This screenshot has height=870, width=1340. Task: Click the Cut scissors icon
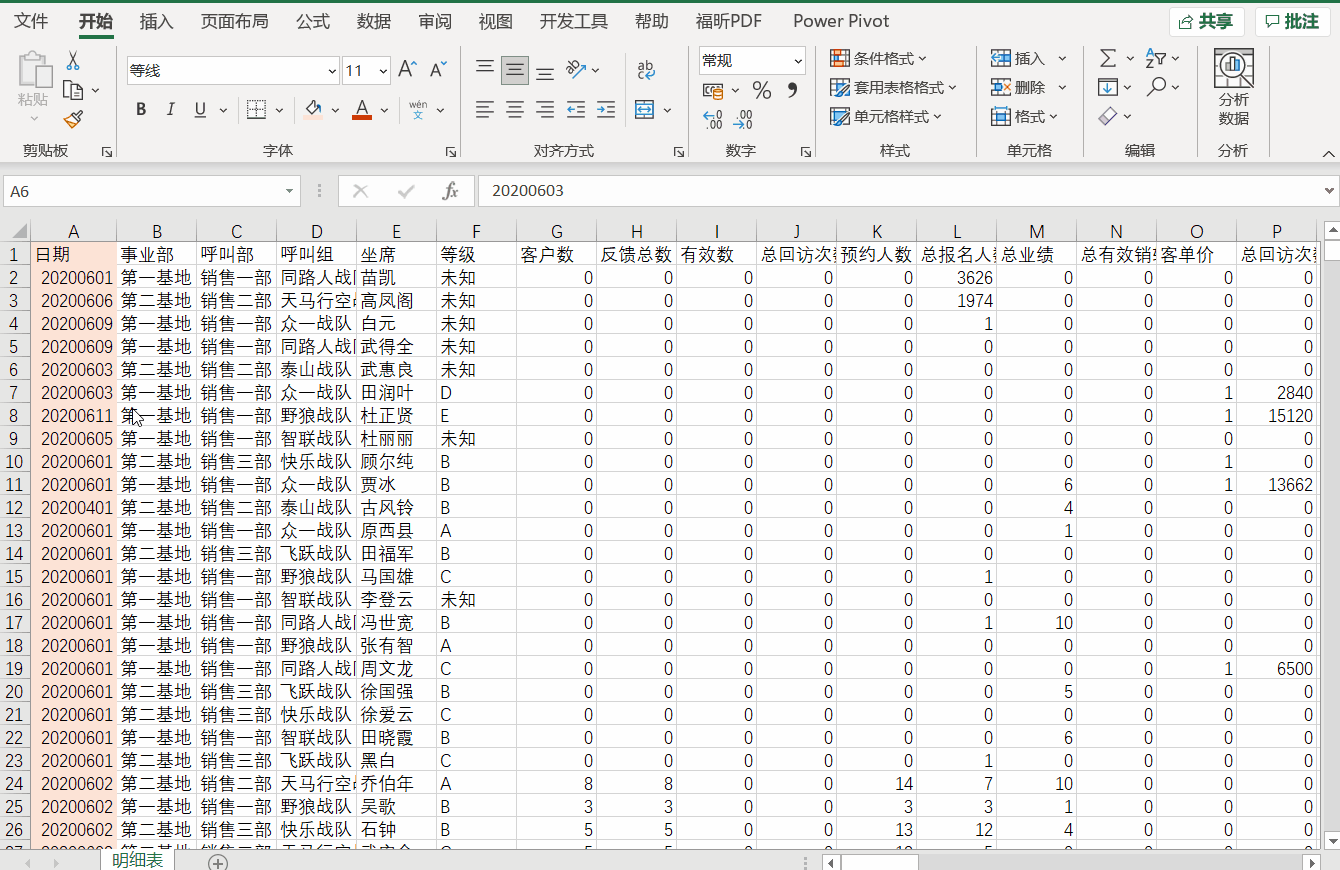coord(73,61)
